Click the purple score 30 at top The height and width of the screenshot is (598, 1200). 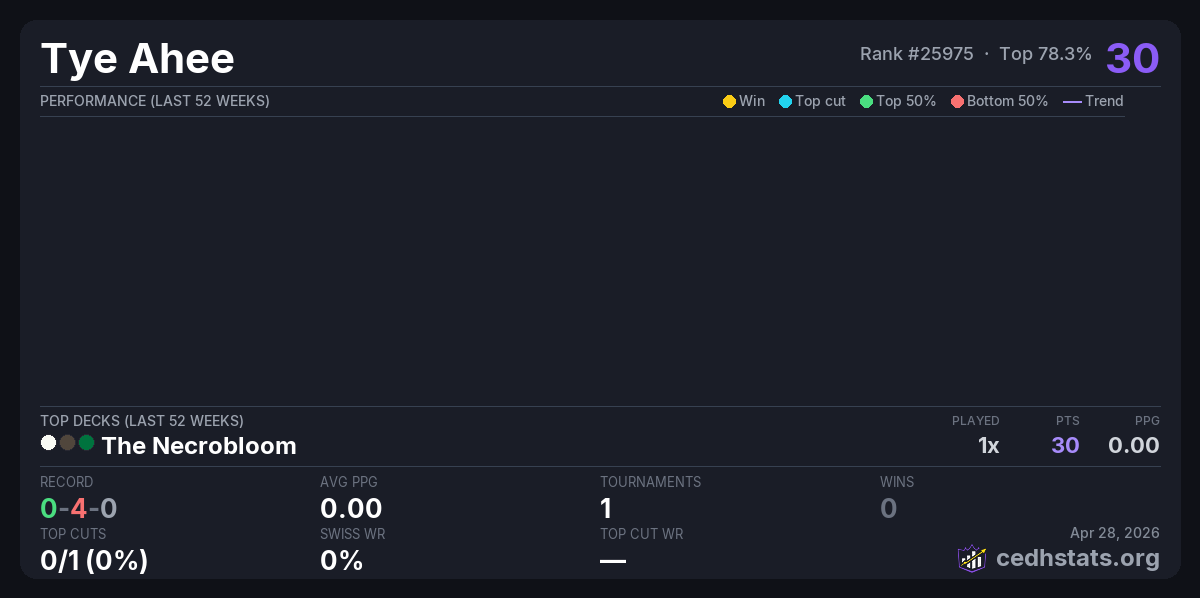(x=1132, y=58)
